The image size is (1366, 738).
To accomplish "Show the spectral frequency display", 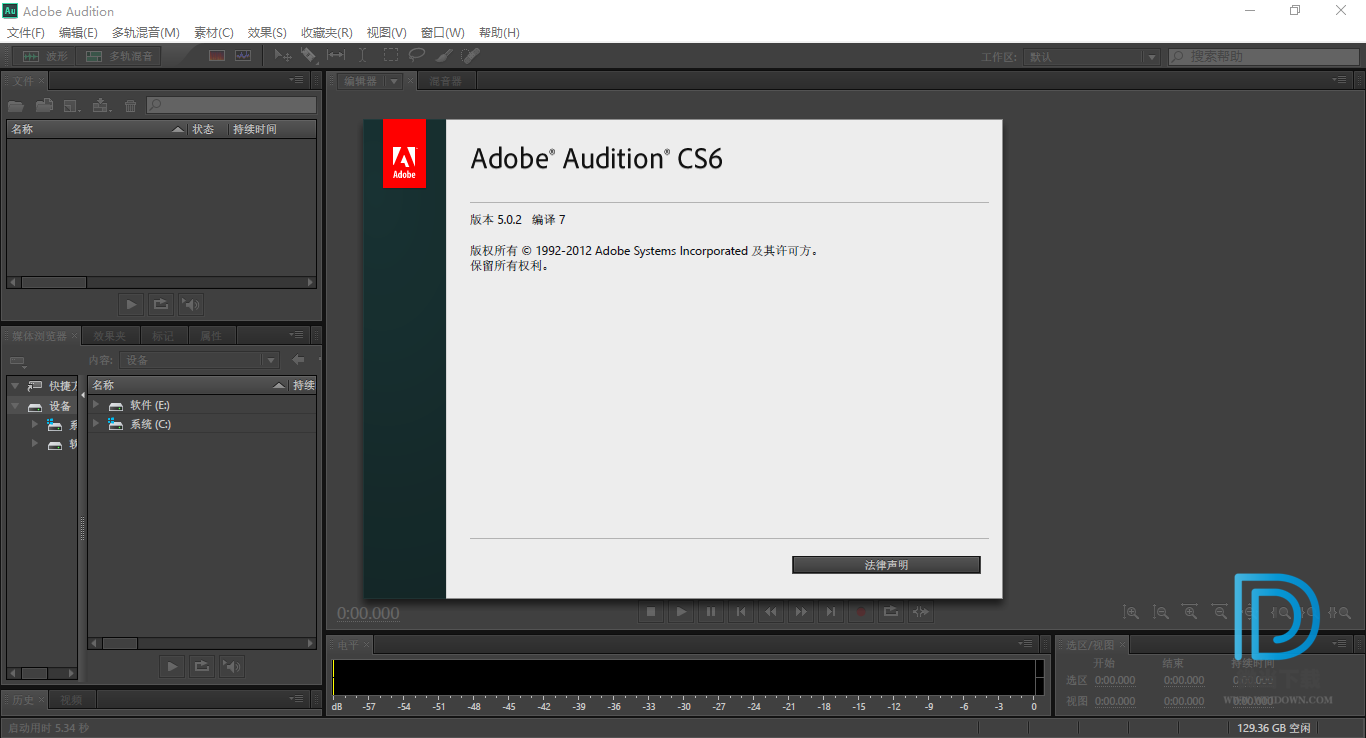I will point(217,56).
